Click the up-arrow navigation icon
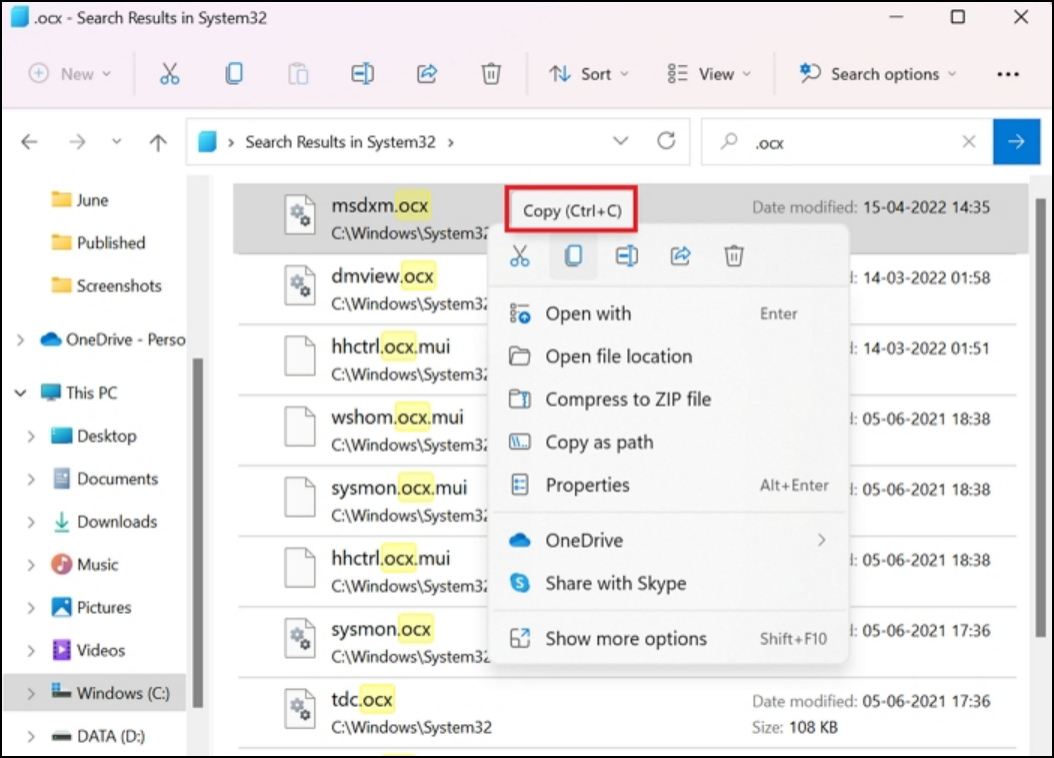 point(157,141)
